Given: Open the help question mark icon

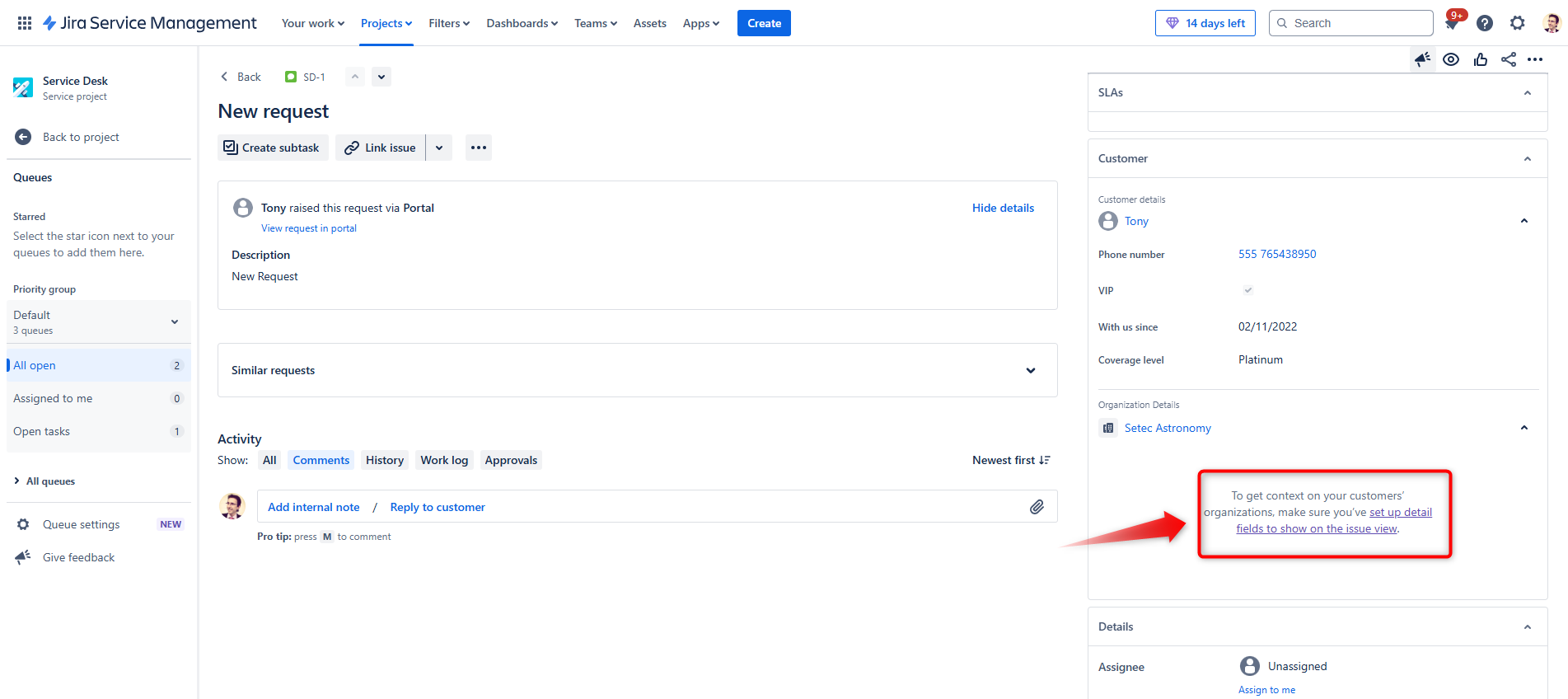Looking at the screenshot, I should (x=1485, y=23).
